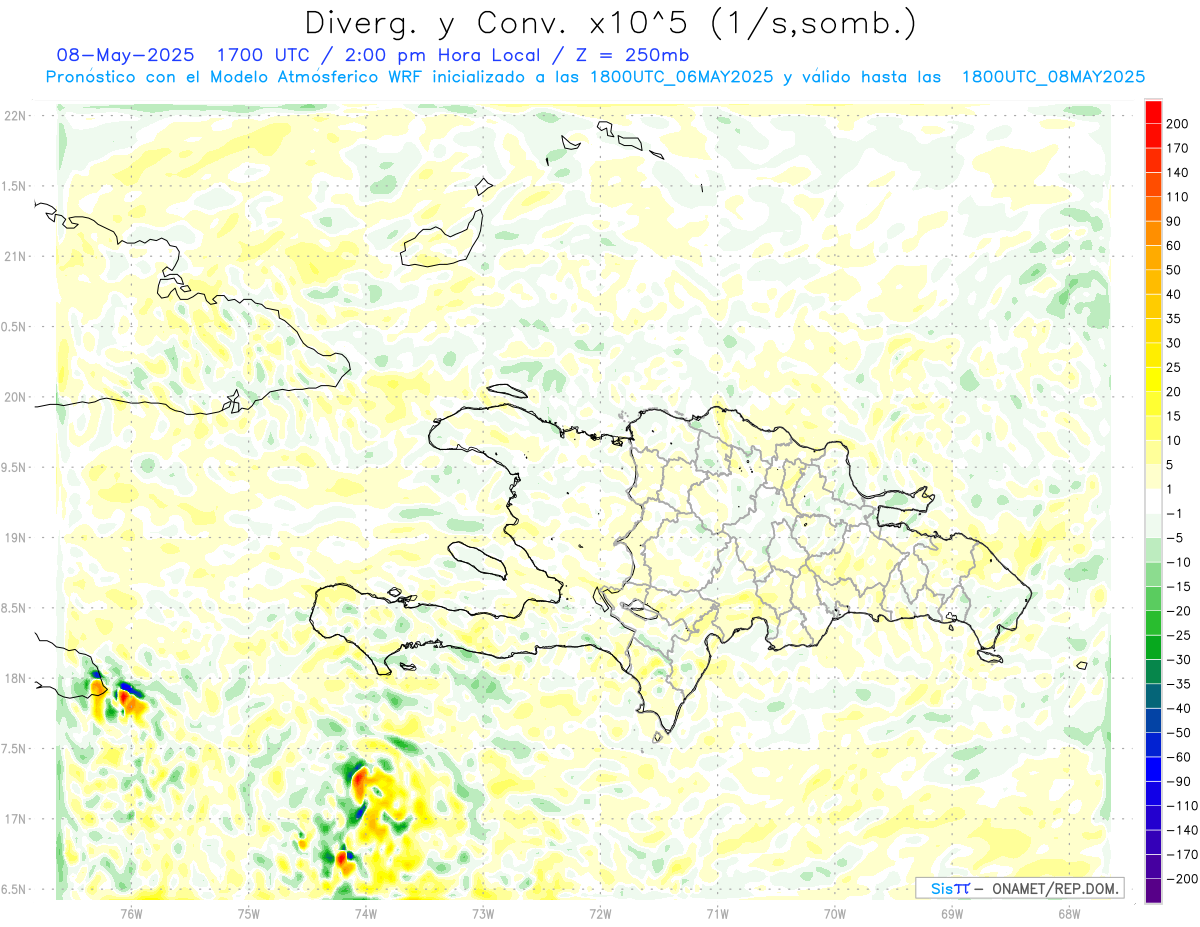
Task: Click the colorbar label 200
Action: (1177, 123)
